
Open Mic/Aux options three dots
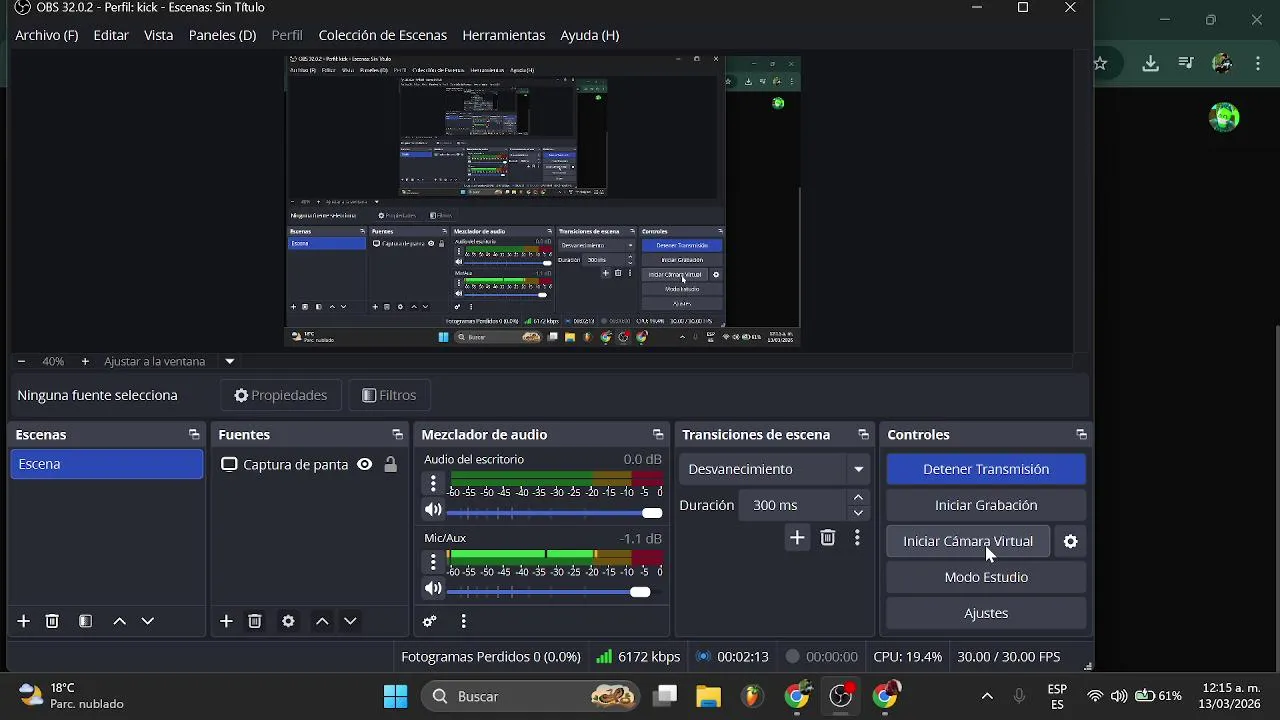pyautogui.click(x=433, y=561)
